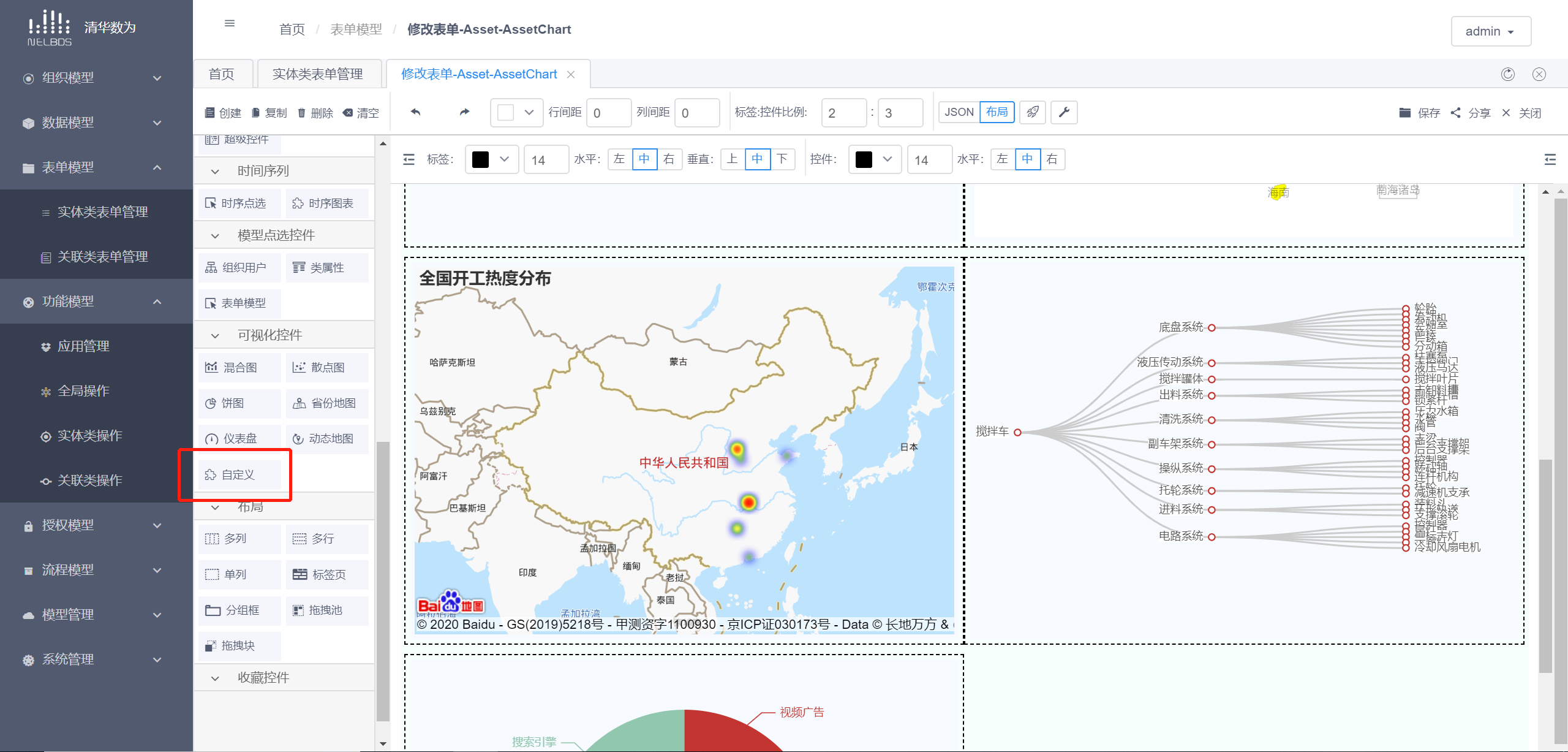Open the admin user dropdown

[1491, 31]
